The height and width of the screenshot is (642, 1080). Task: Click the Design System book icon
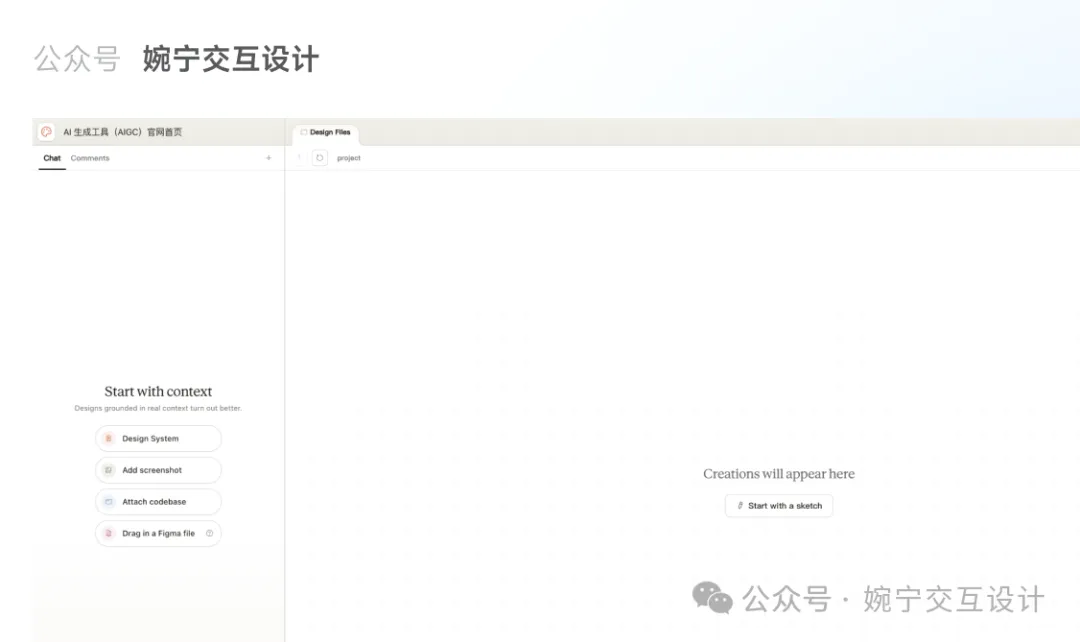pyautogui.click(x=109, y=438)
